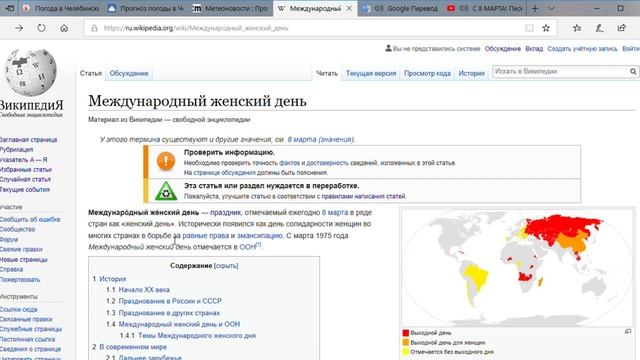Switch to Погода в Челябинске tab

[61, 8]
